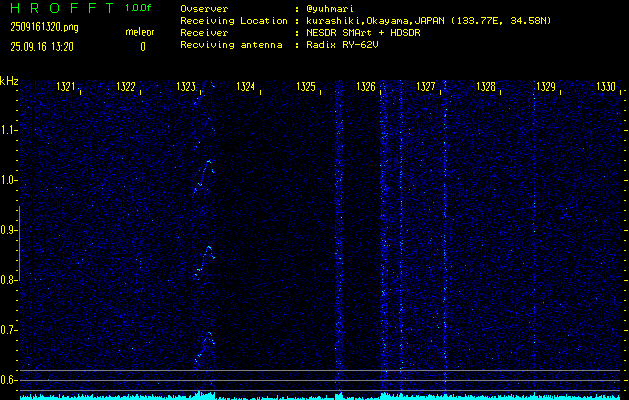
Task: Click the cyan signal level graph at bottom
Action: [320, 396]
